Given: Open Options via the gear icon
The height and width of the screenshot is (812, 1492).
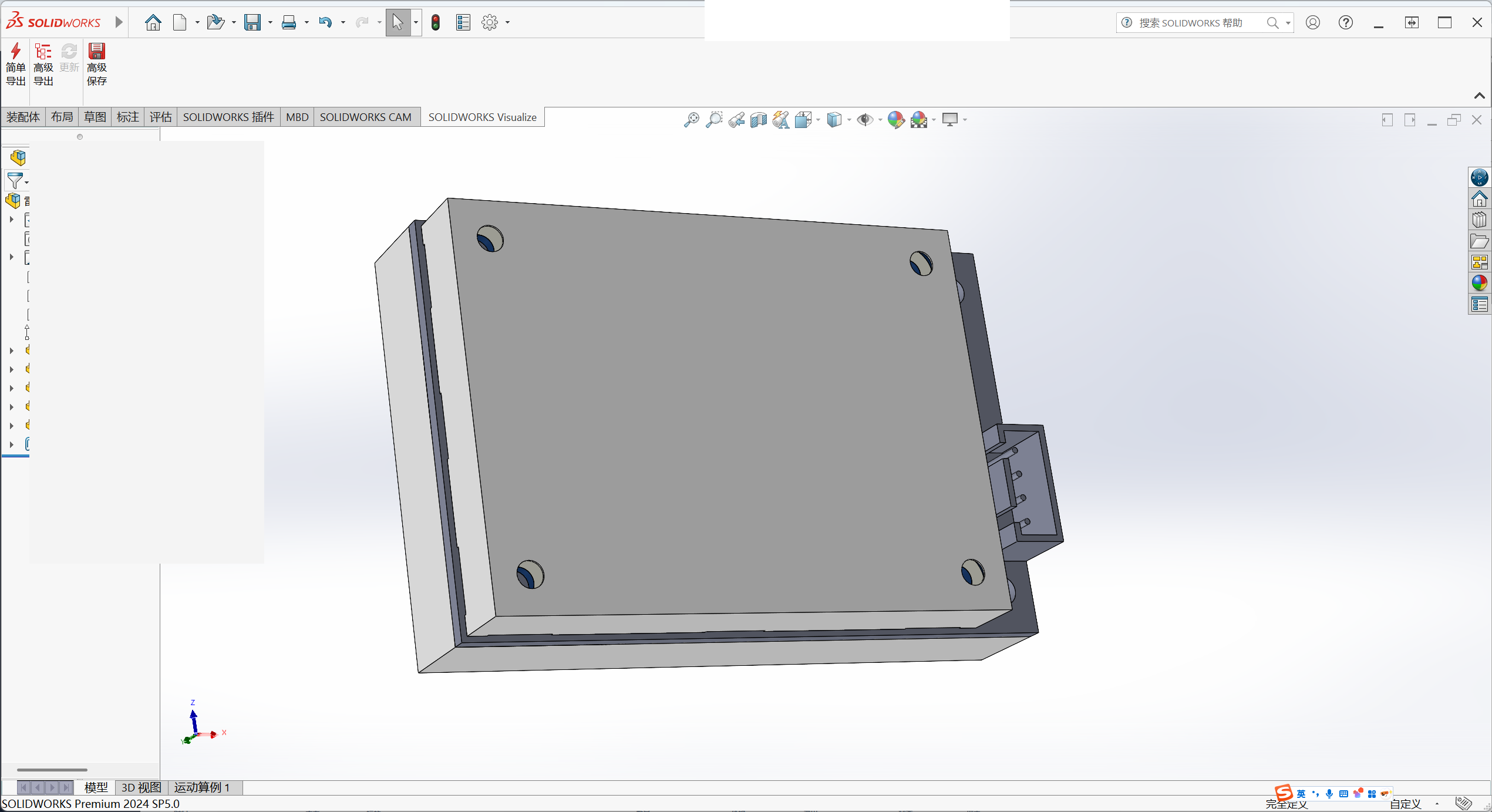Looking at the screenshot, I should click(490, 22).
